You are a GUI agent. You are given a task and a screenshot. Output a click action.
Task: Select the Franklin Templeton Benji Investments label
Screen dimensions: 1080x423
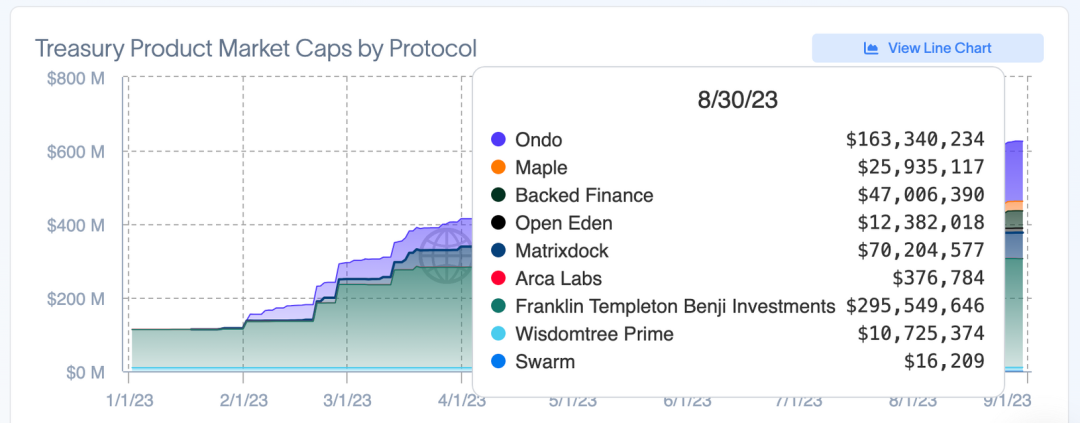pyautogui.click(x=675, y=306)
